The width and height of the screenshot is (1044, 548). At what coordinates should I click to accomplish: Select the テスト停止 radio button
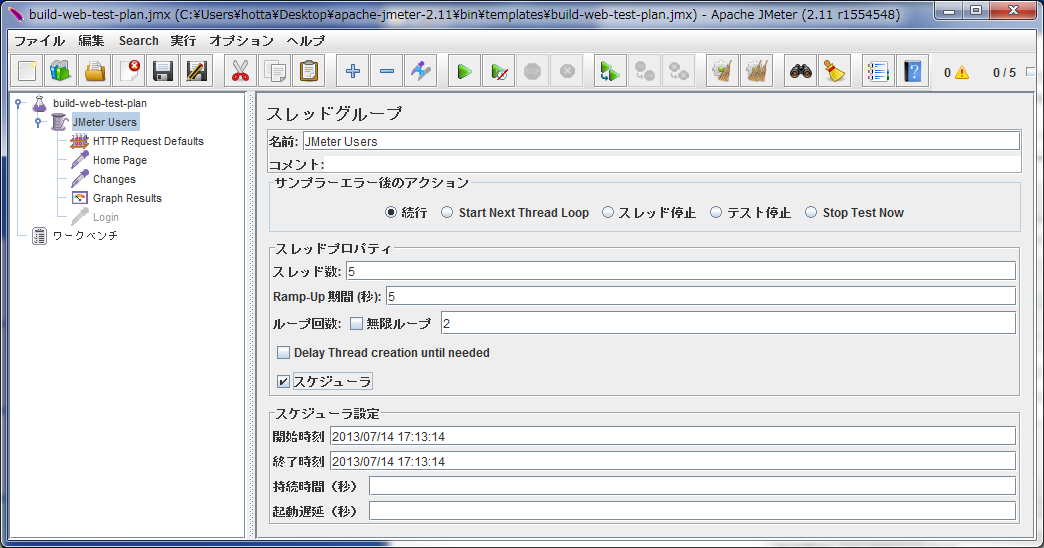(x=716, y=212)
